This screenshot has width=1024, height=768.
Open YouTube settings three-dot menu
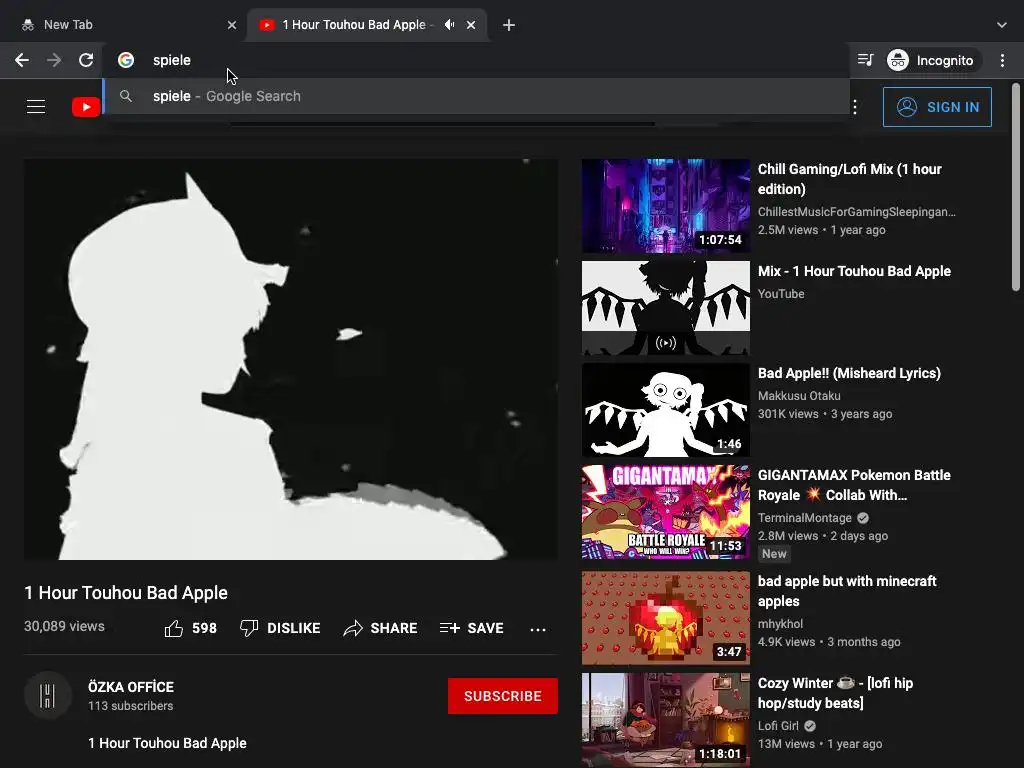pos(855,107)
